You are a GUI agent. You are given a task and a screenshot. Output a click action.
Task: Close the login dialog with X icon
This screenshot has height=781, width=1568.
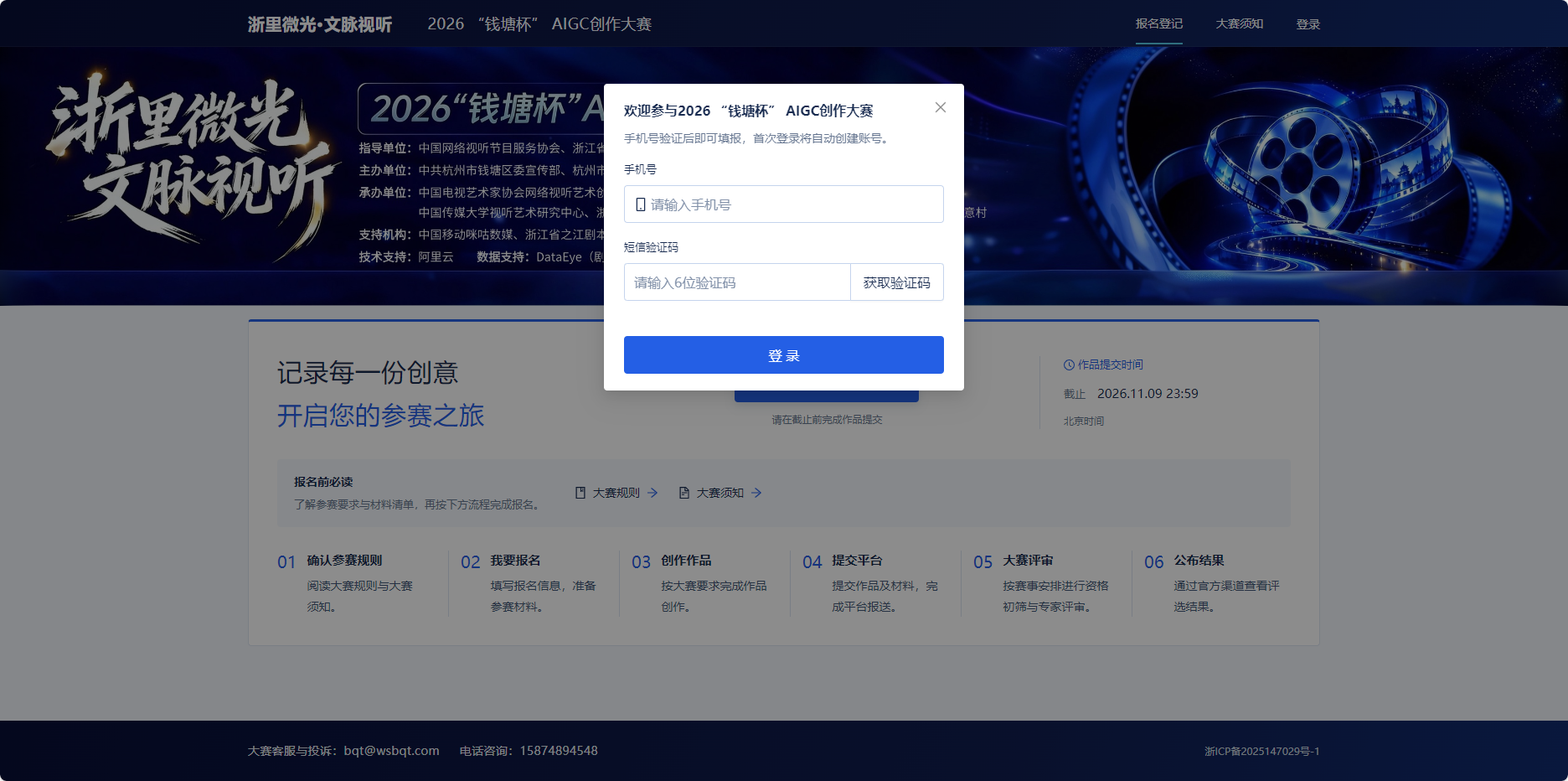941,107
